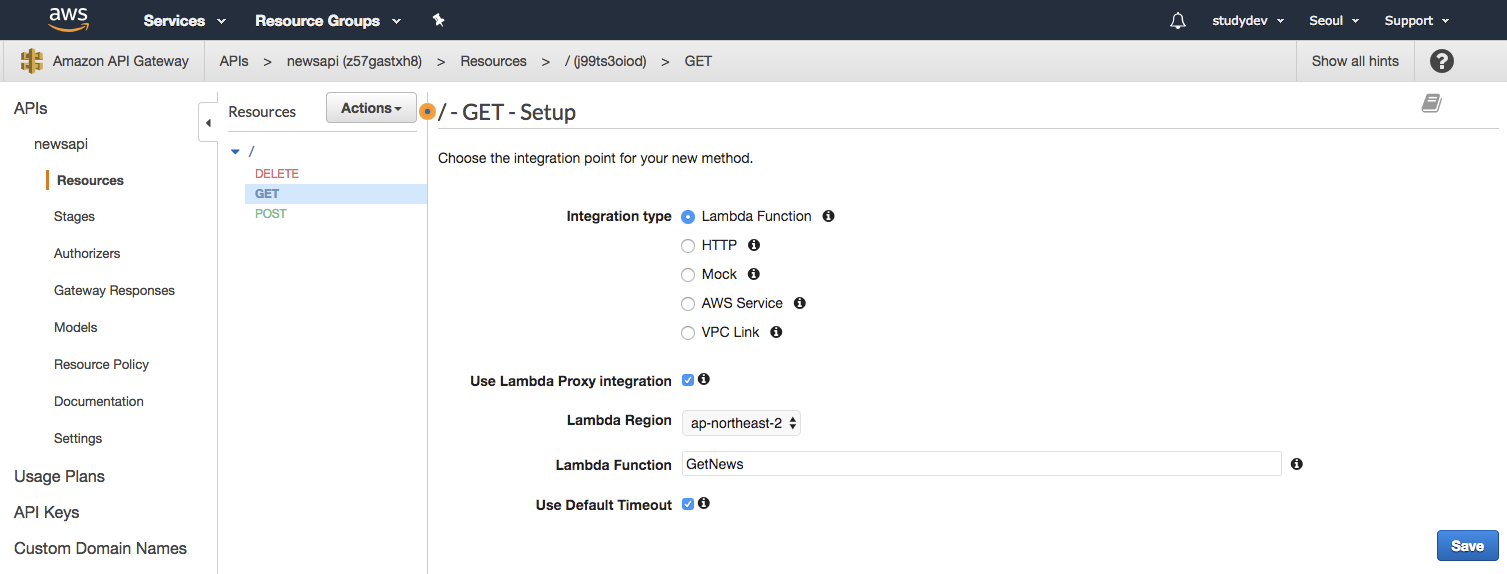
Task: Select the Mock integration type
Action: pos(688,275)
